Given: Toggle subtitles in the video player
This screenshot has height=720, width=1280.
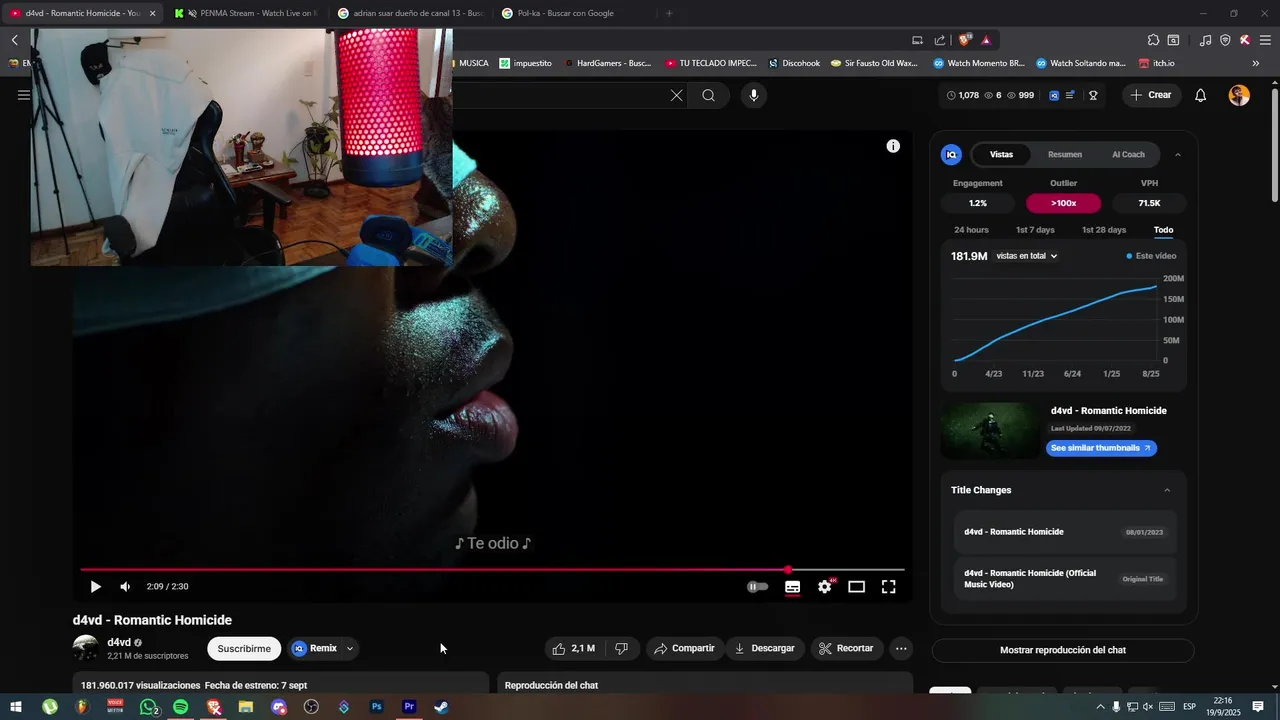Looking at the screenshot, I should coord(792,587).
